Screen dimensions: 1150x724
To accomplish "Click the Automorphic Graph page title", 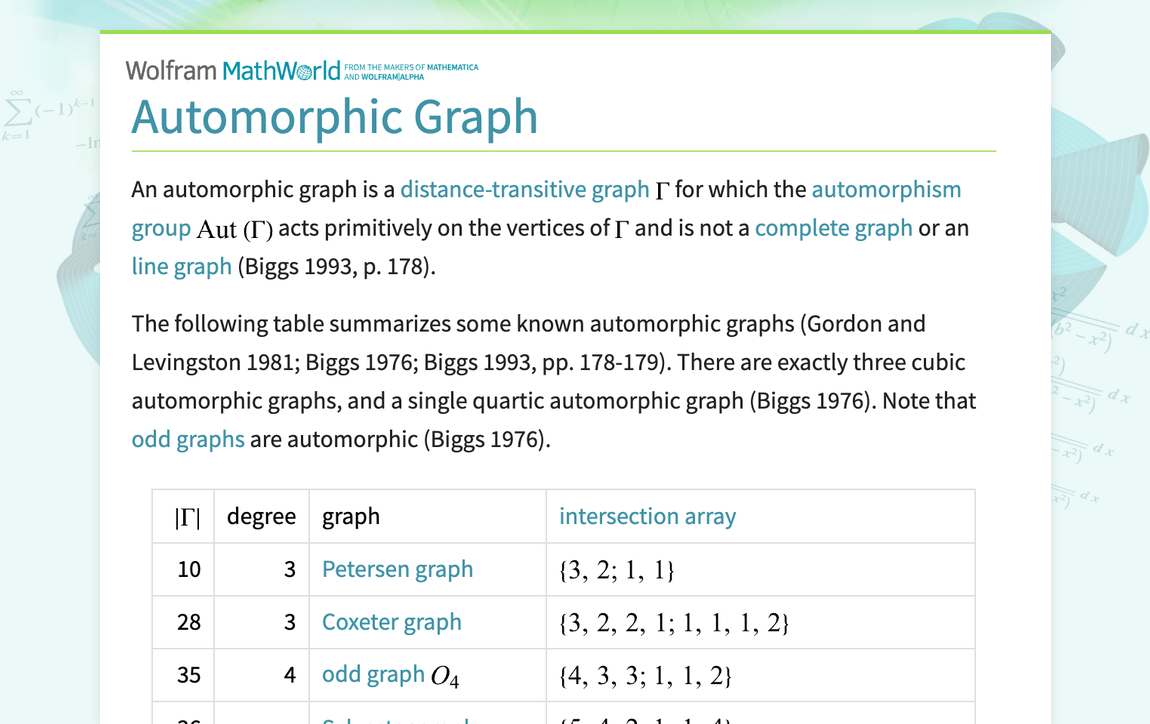I will (x=335, y=117).
